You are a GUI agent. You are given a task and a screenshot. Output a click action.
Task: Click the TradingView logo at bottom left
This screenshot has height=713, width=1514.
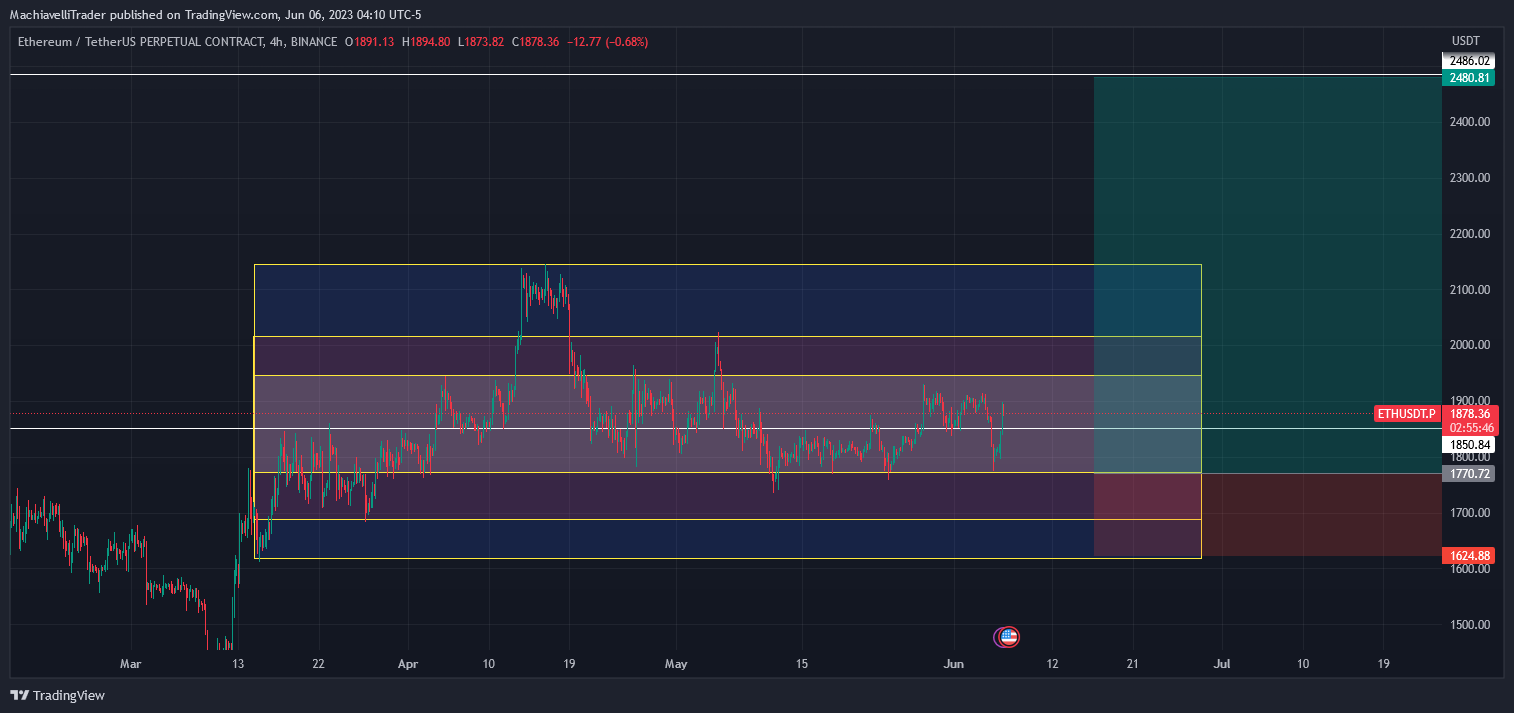coord(57,695)
